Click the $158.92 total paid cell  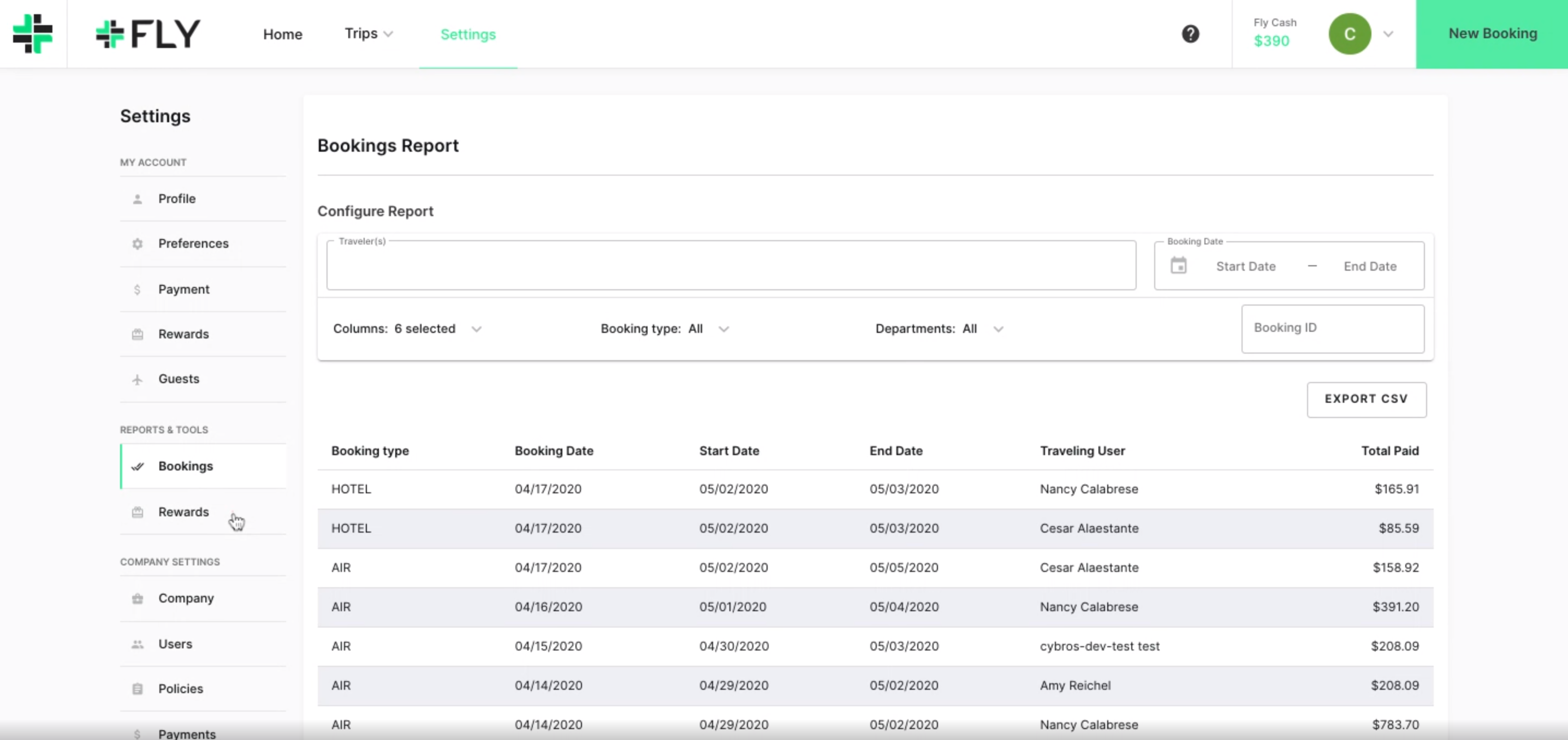click(1395, 568)
